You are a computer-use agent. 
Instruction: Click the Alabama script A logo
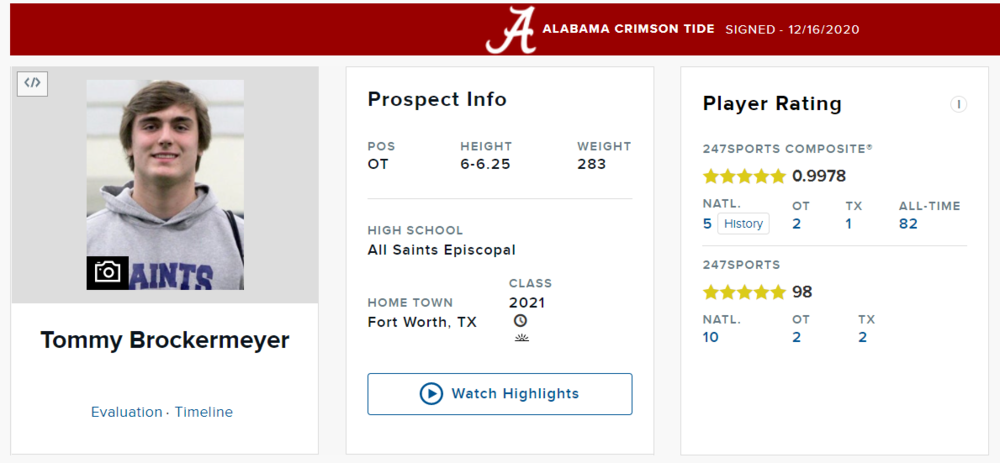511,30
